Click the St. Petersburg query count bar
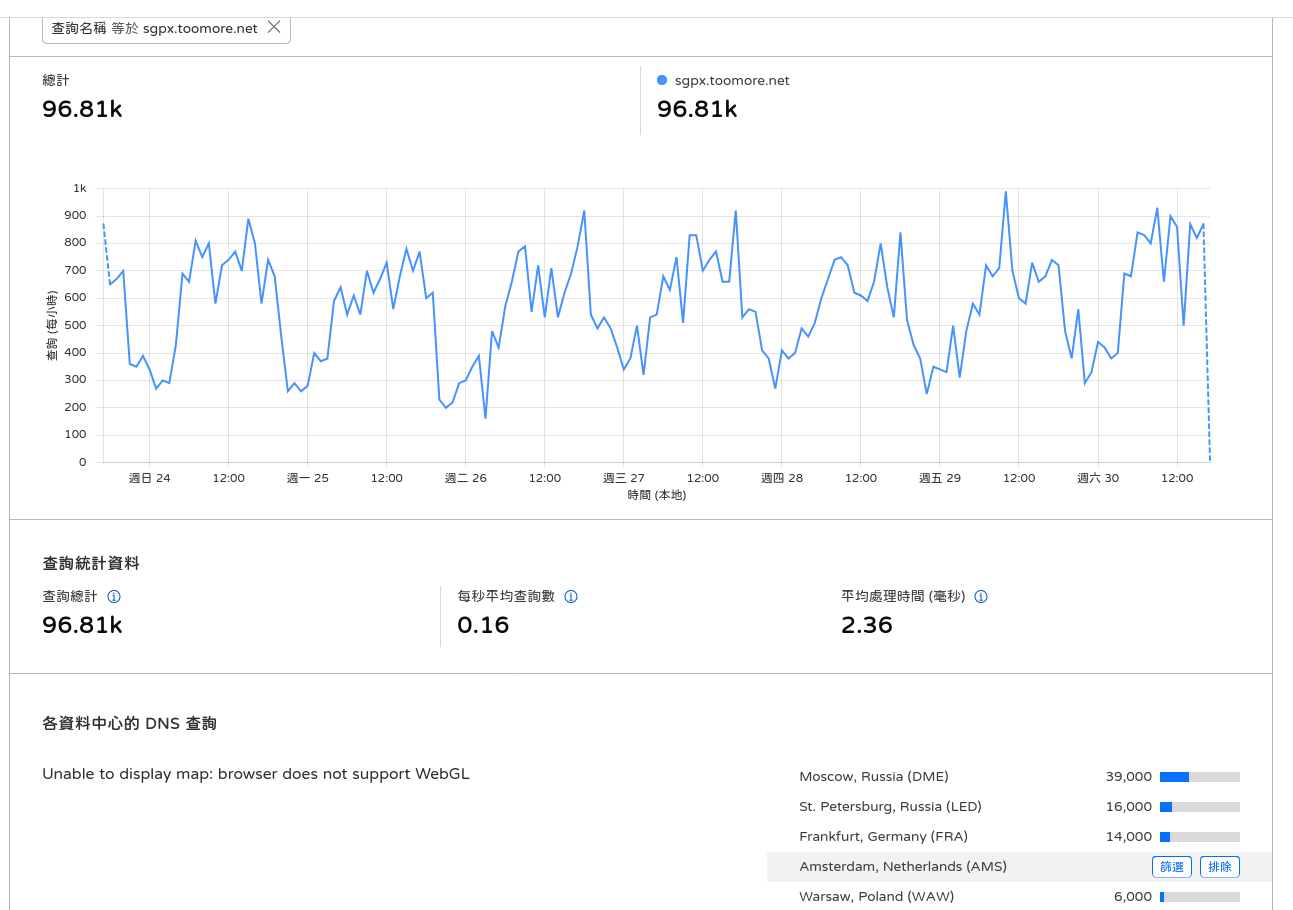 coord(1200,807)
